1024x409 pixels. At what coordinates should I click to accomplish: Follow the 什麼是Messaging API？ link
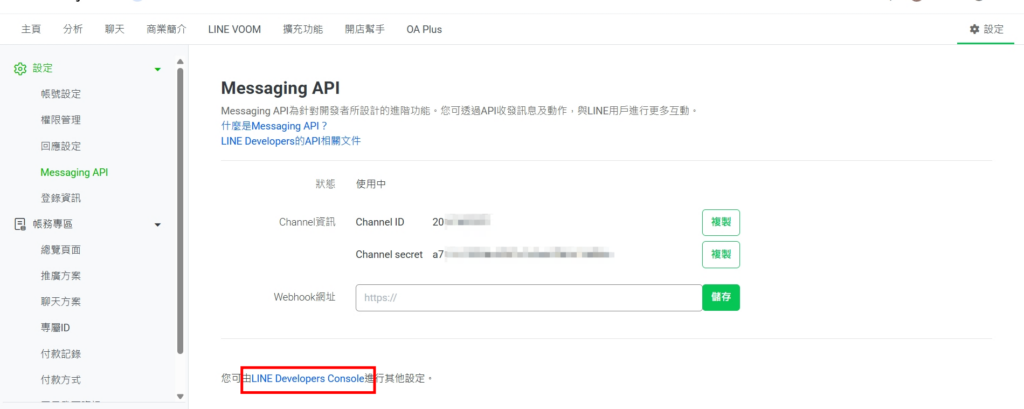pos(274,125)
